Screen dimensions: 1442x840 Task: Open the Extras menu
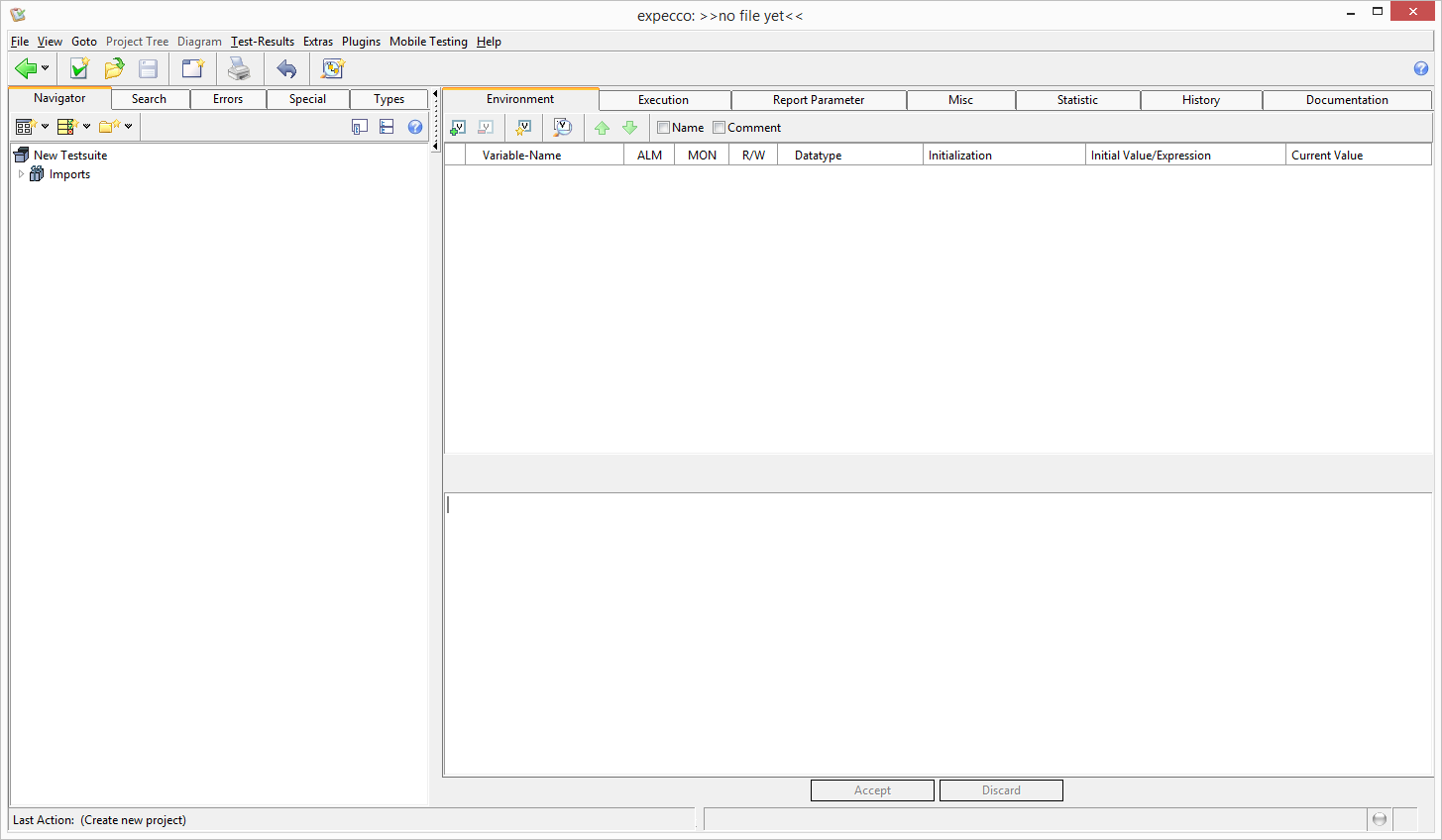pyautogui.click(x=317, y=42)
